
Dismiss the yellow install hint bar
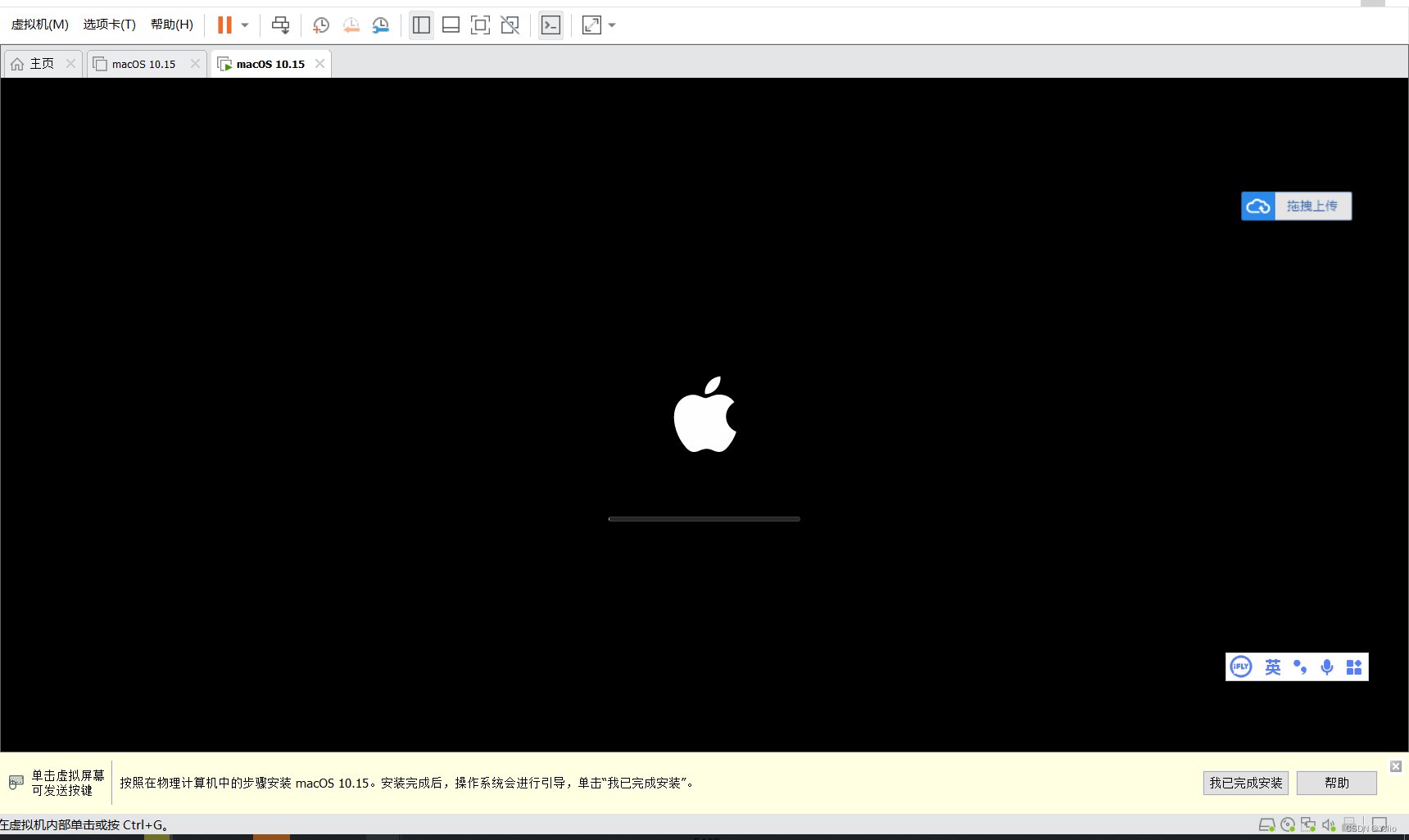1396,766
